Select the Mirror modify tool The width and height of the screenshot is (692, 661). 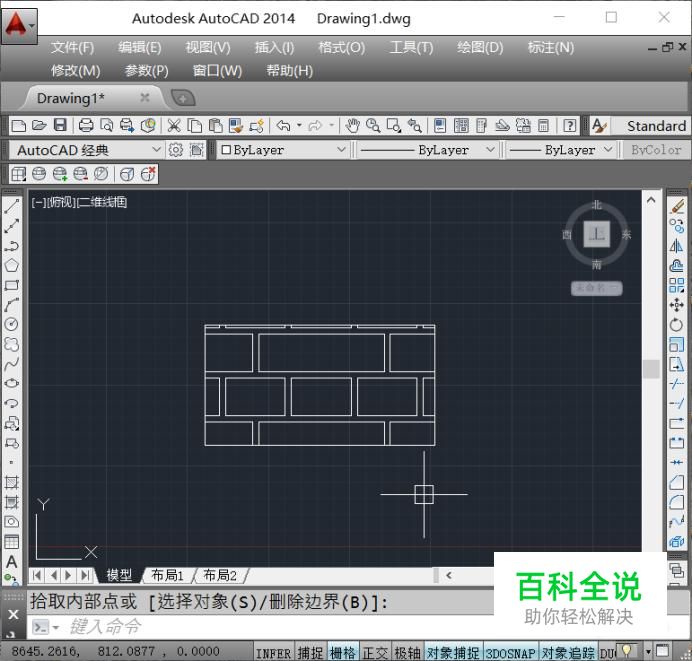(x=676, y=245)
